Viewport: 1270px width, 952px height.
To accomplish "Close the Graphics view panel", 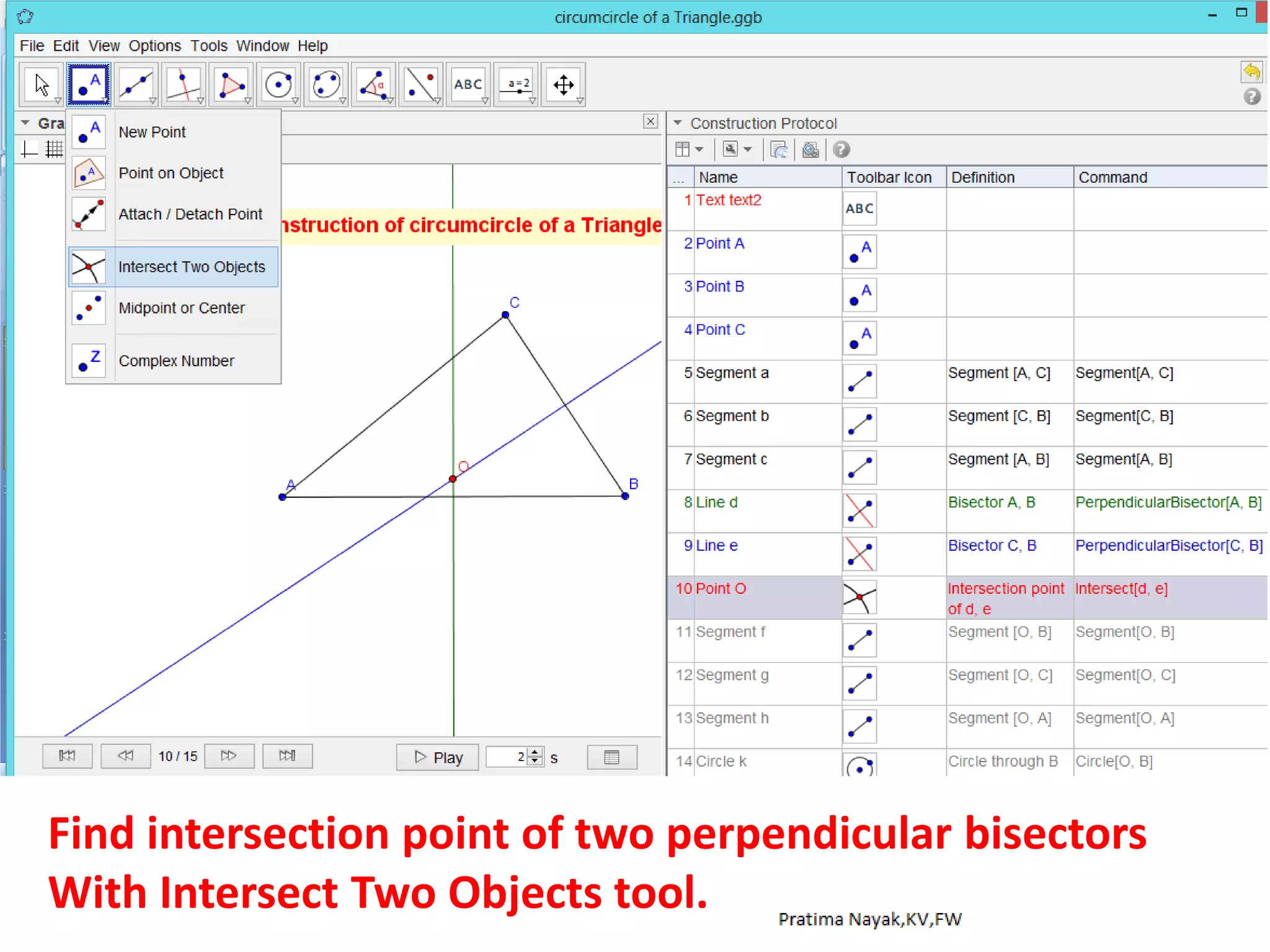I will (650, 121).
